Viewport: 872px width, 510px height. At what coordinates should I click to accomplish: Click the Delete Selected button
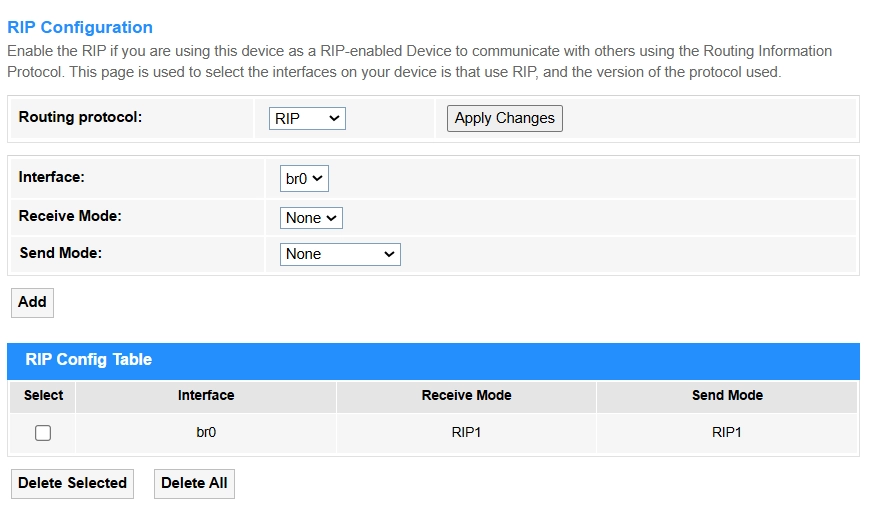click(72, 483)
